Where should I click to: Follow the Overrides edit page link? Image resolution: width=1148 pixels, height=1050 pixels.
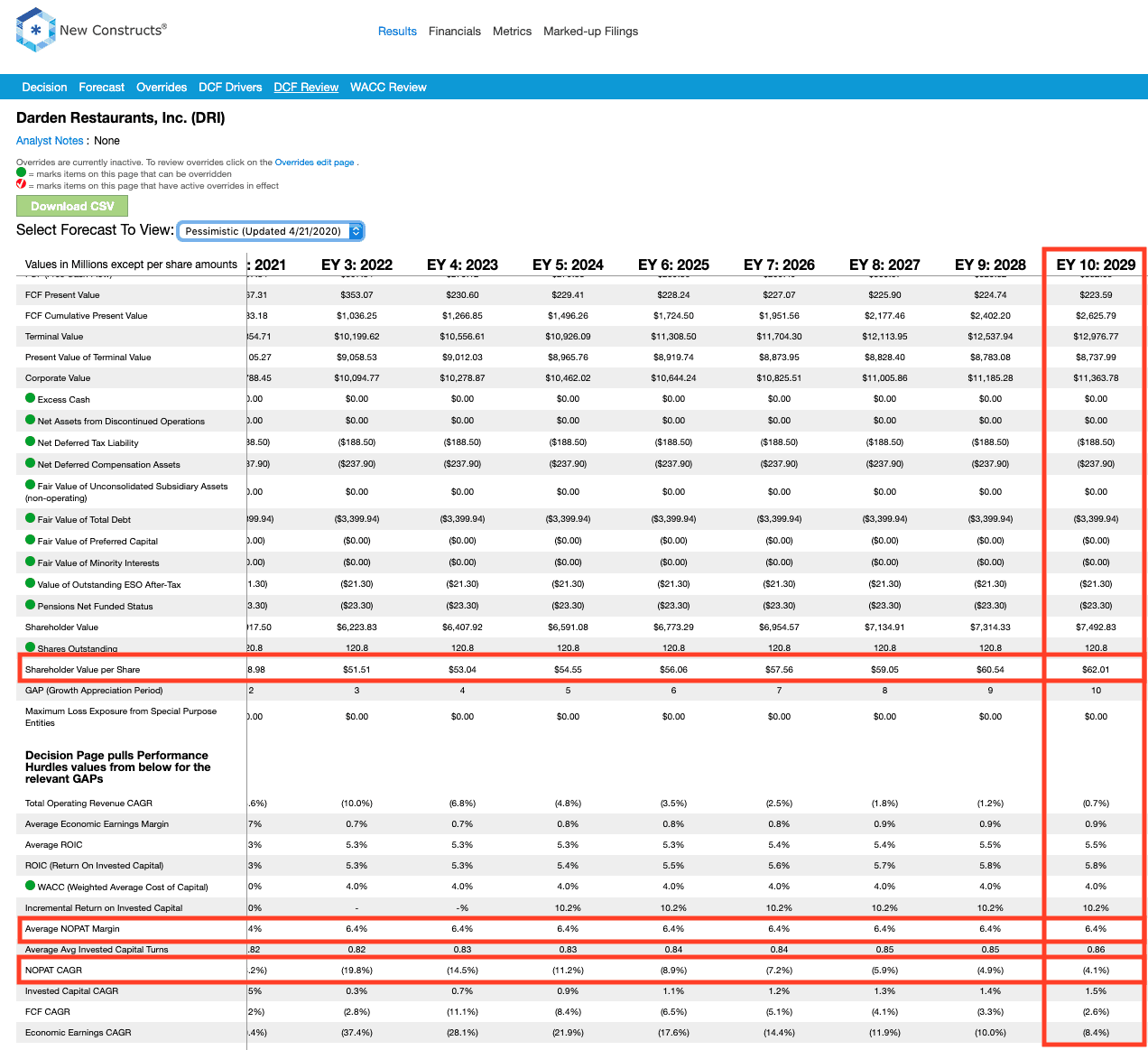pos(314,163)
